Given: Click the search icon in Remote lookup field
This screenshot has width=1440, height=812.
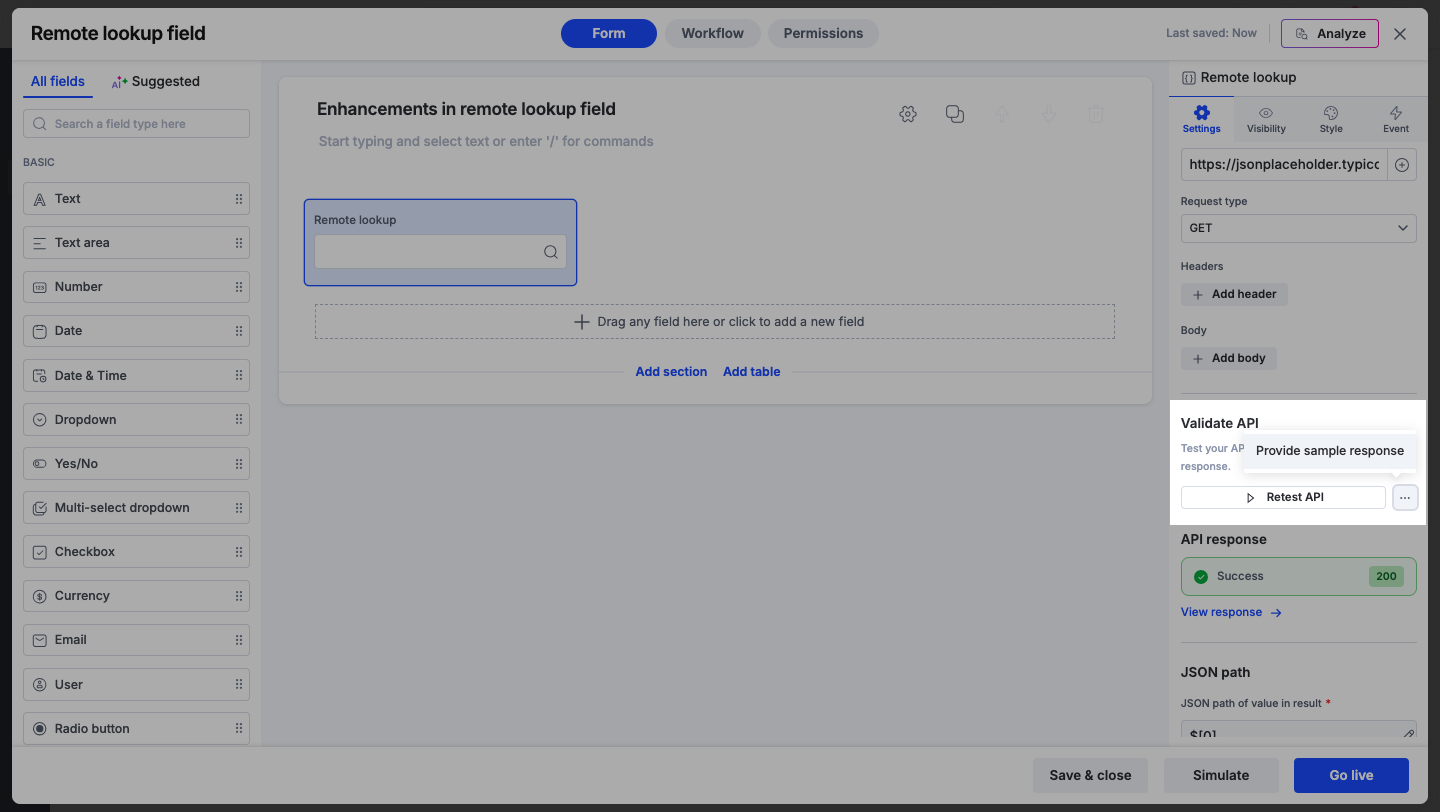Looking at the screenshot, I should click(x=551, y=252).
